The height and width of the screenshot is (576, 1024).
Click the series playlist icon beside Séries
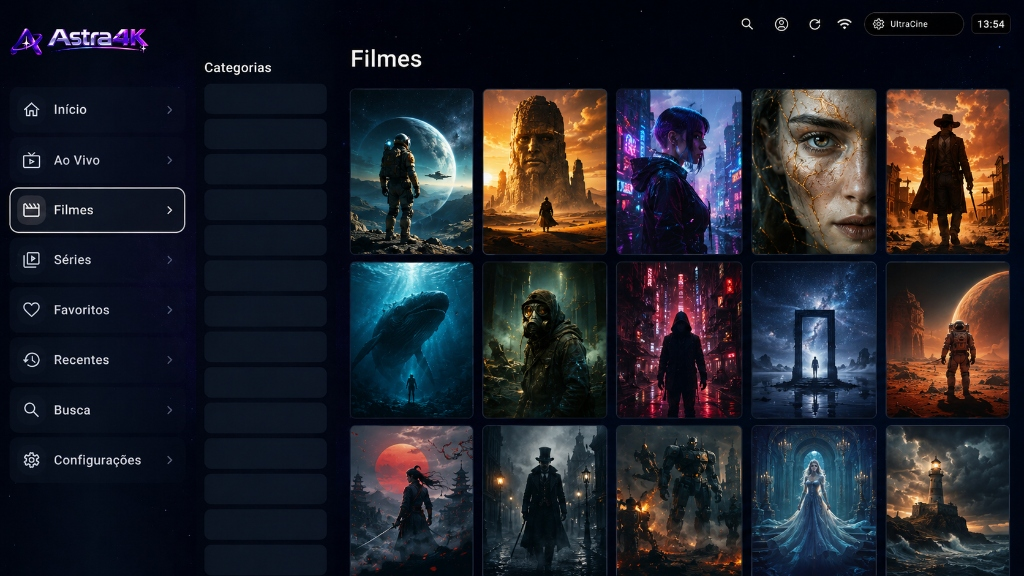coord(31,260)
